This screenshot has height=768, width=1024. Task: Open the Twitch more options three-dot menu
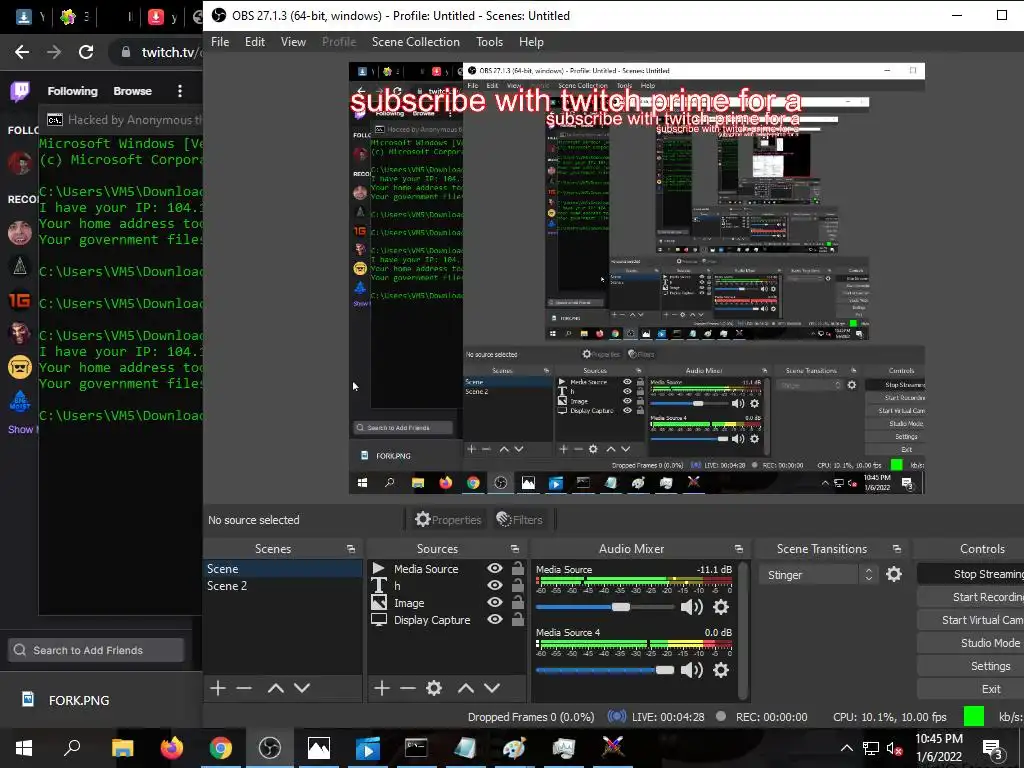180,91
